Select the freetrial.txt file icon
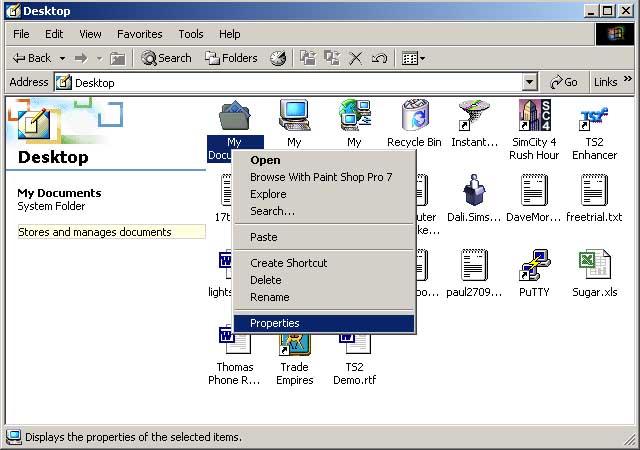The width and height of the screenshot is (640, 450). point(594,190)
